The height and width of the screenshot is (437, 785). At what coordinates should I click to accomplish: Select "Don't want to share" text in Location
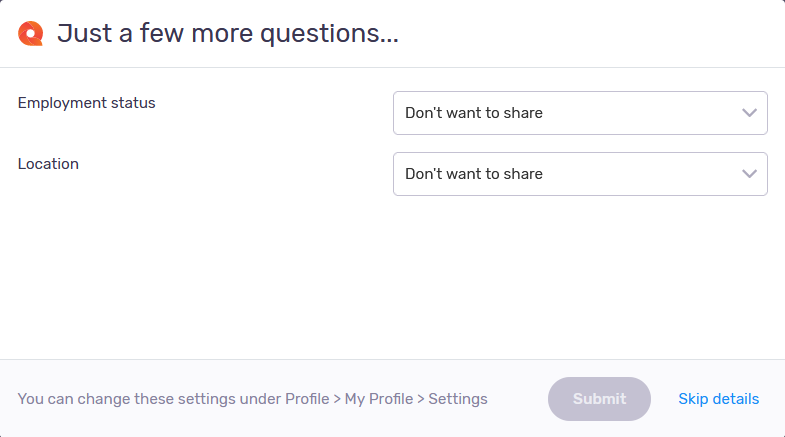pyautogui.click(x=474, y=174)
